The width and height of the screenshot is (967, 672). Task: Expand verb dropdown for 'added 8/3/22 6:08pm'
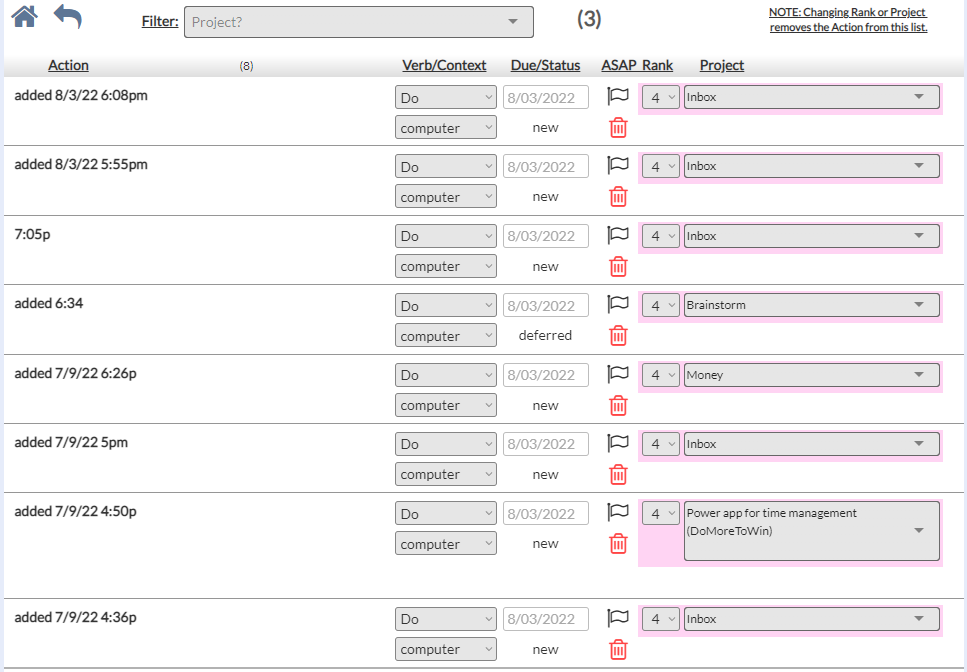pyautogui.click(x=446, y=97)
